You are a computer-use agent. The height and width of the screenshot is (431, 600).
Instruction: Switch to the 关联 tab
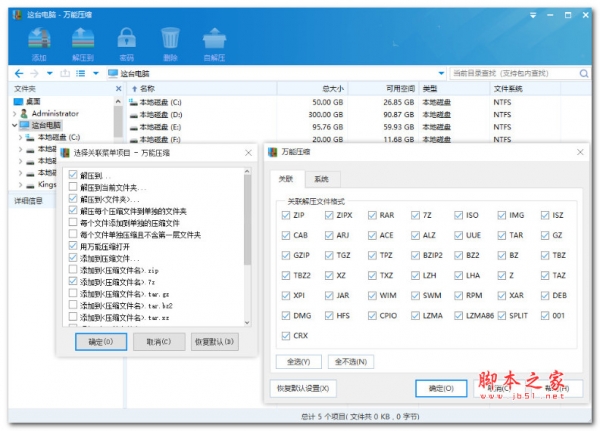click(x=286, y=179)
